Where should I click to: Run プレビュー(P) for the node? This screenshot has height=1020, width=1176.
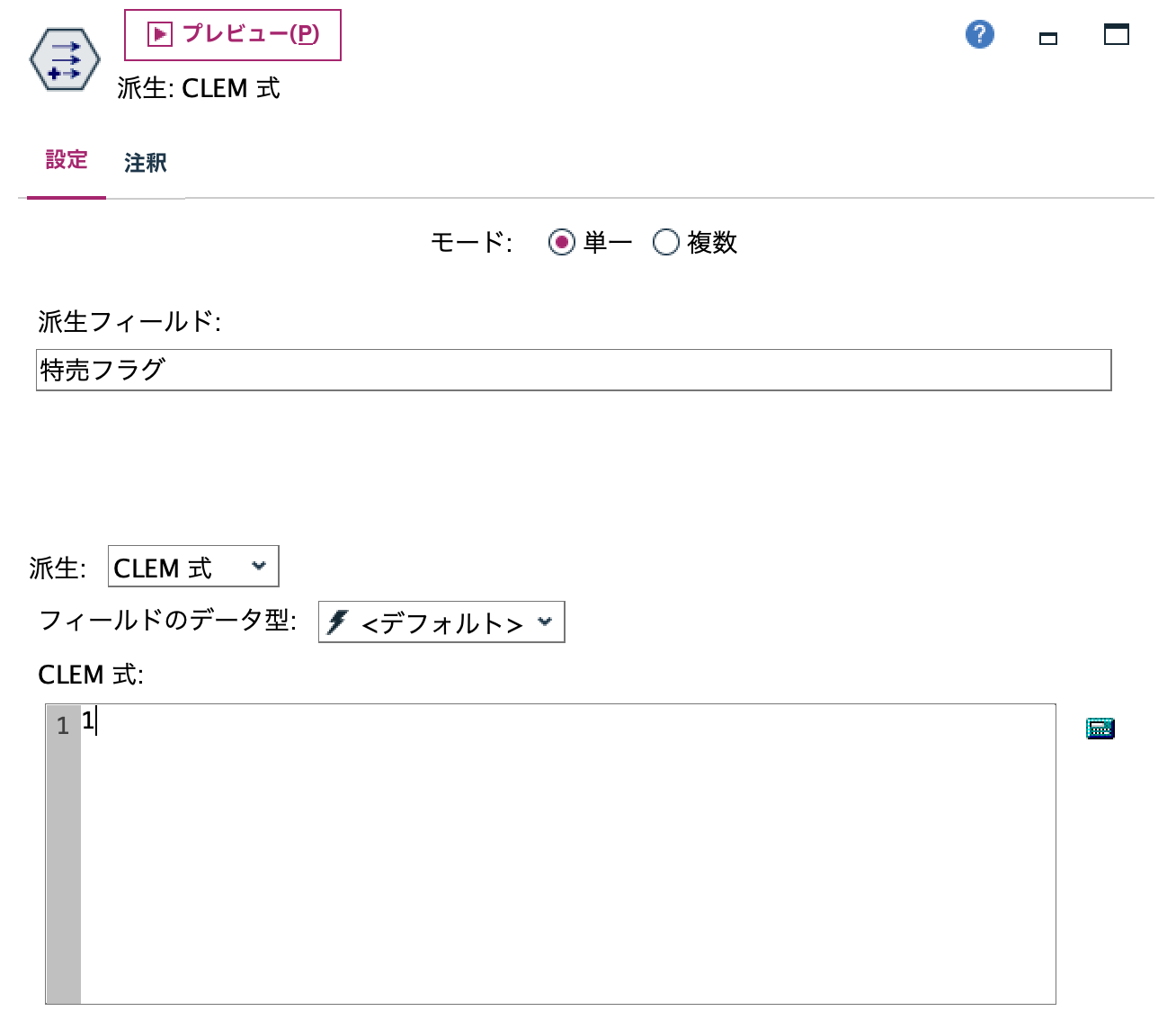coord(234,35)
